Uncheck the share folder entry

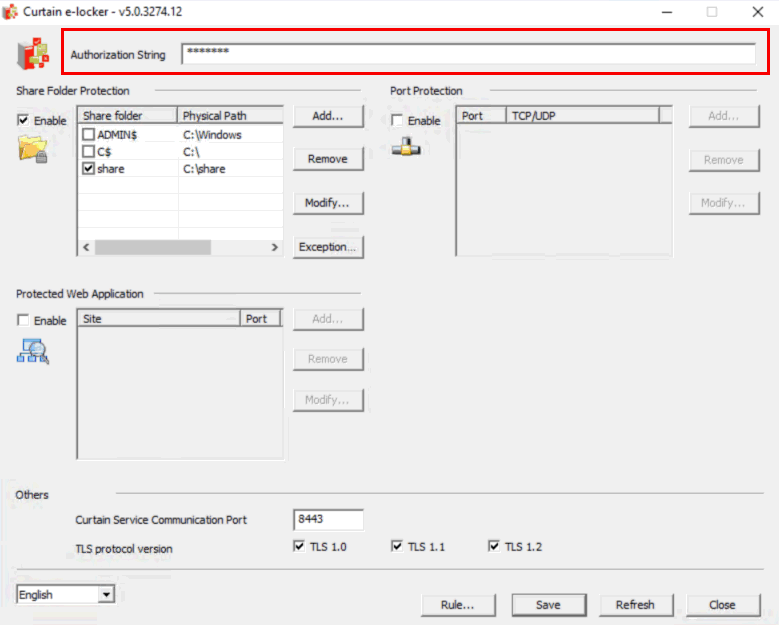click(89, 169)
